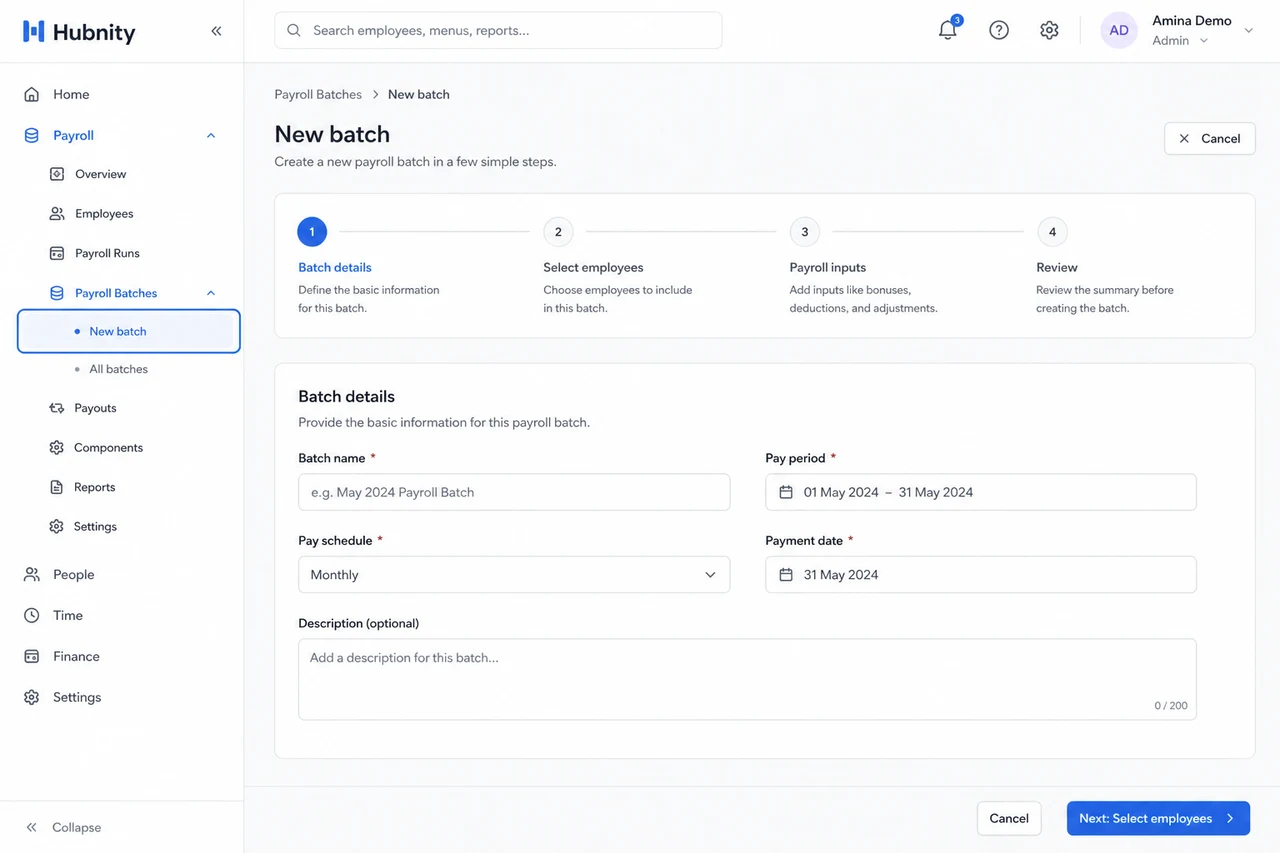Click the X icon in top Cancel button
The image size is (1280, 853).
coord(1184,139)
